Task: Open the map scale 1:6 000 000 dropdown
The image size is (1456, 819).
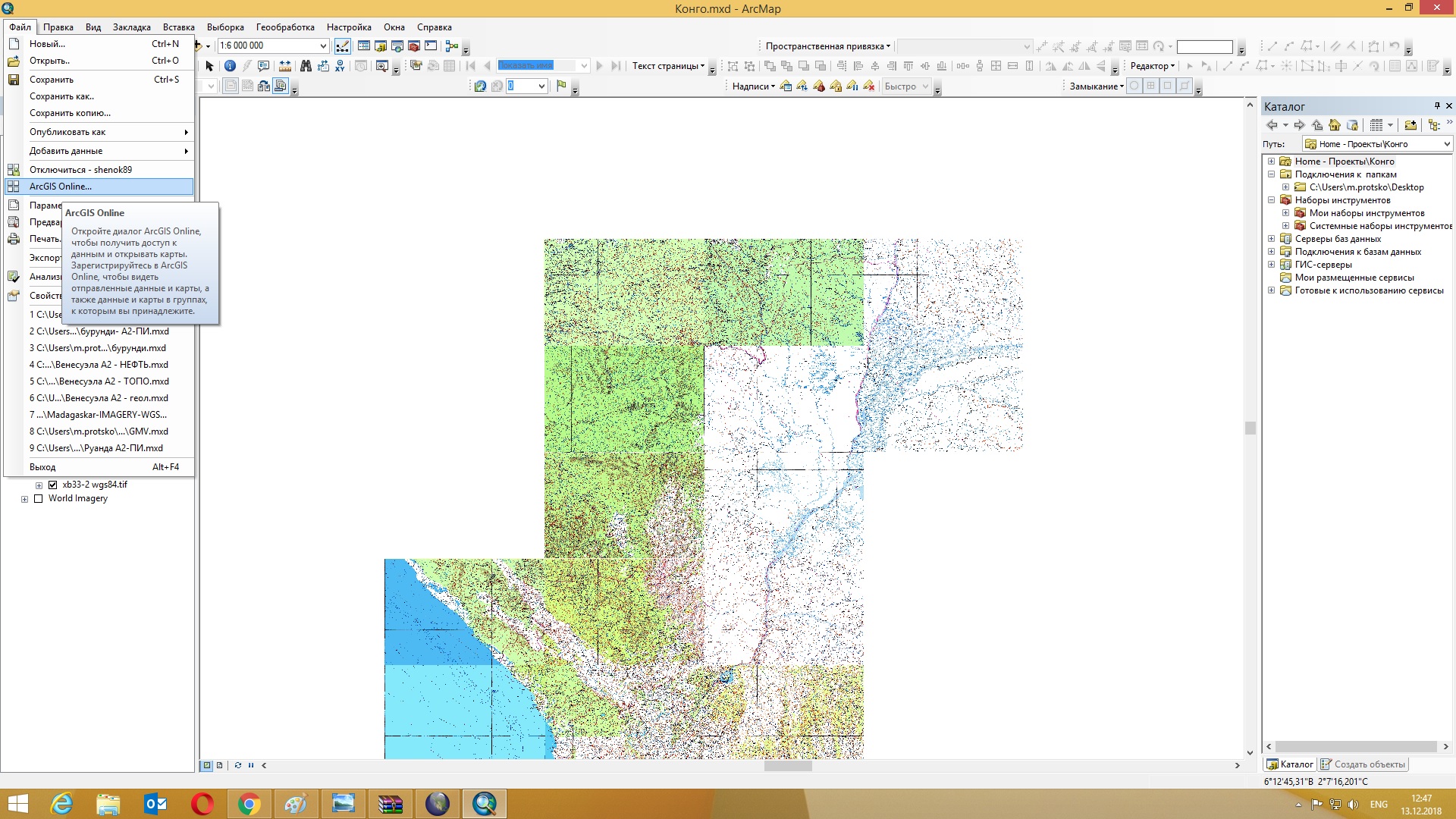Action: [323, 46]
